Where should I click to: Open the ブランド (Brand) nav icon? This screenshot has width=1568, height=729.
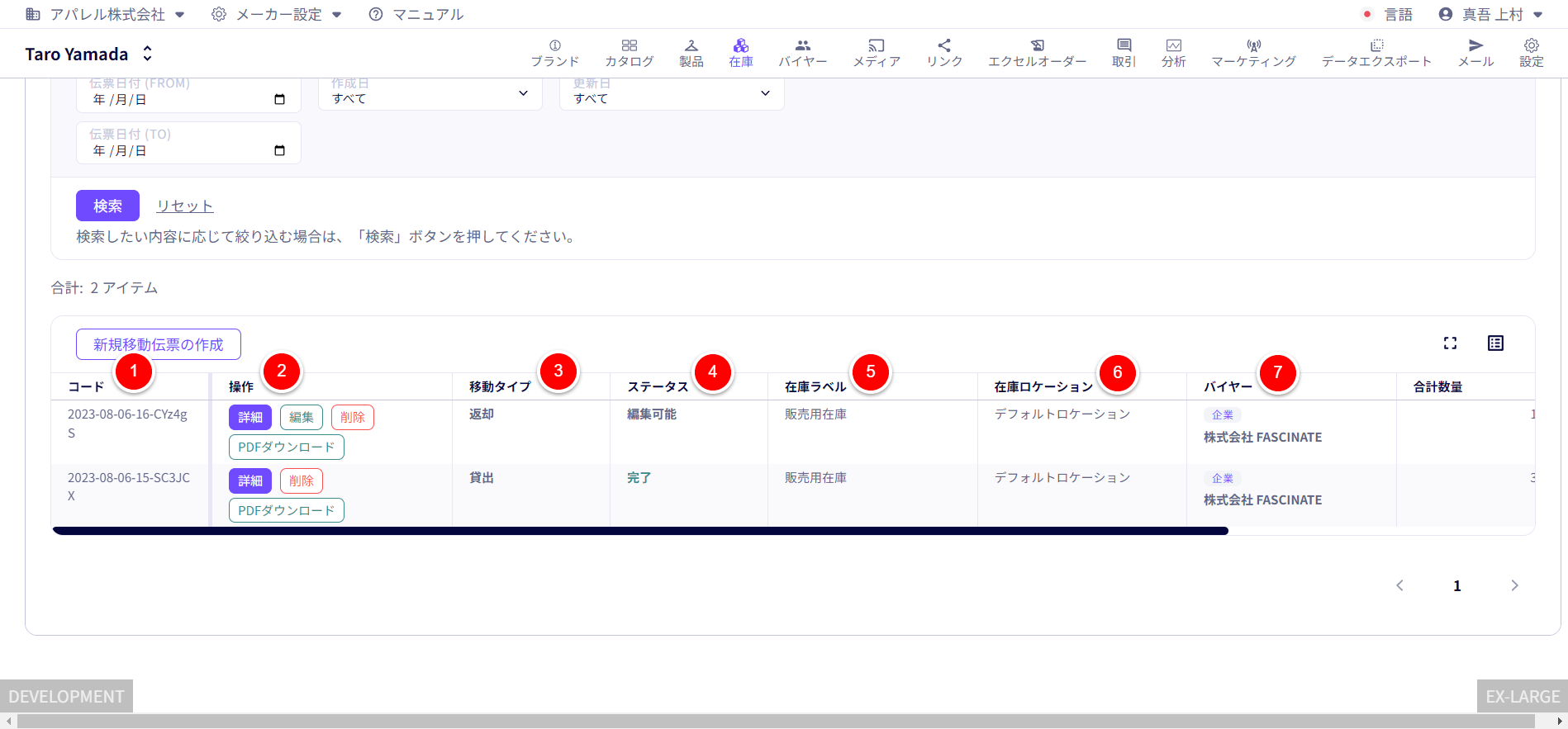[x=554, y=53]
